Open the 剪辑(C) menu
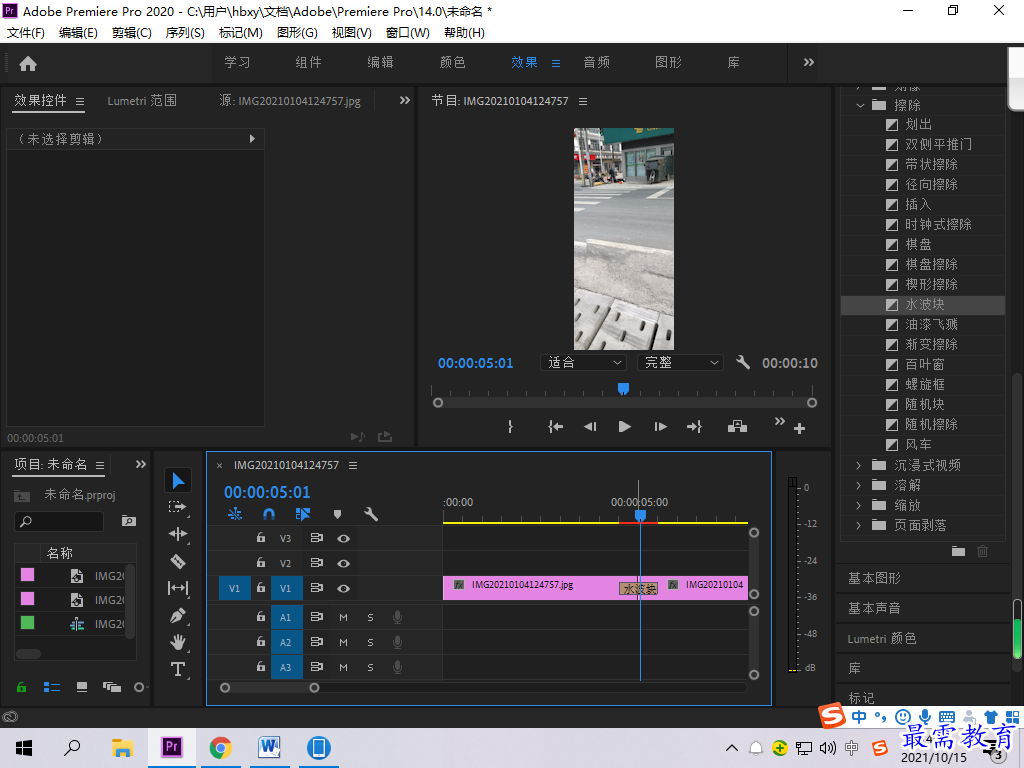The height and width of the screenshot is (768, 1024). coord(132,33)
